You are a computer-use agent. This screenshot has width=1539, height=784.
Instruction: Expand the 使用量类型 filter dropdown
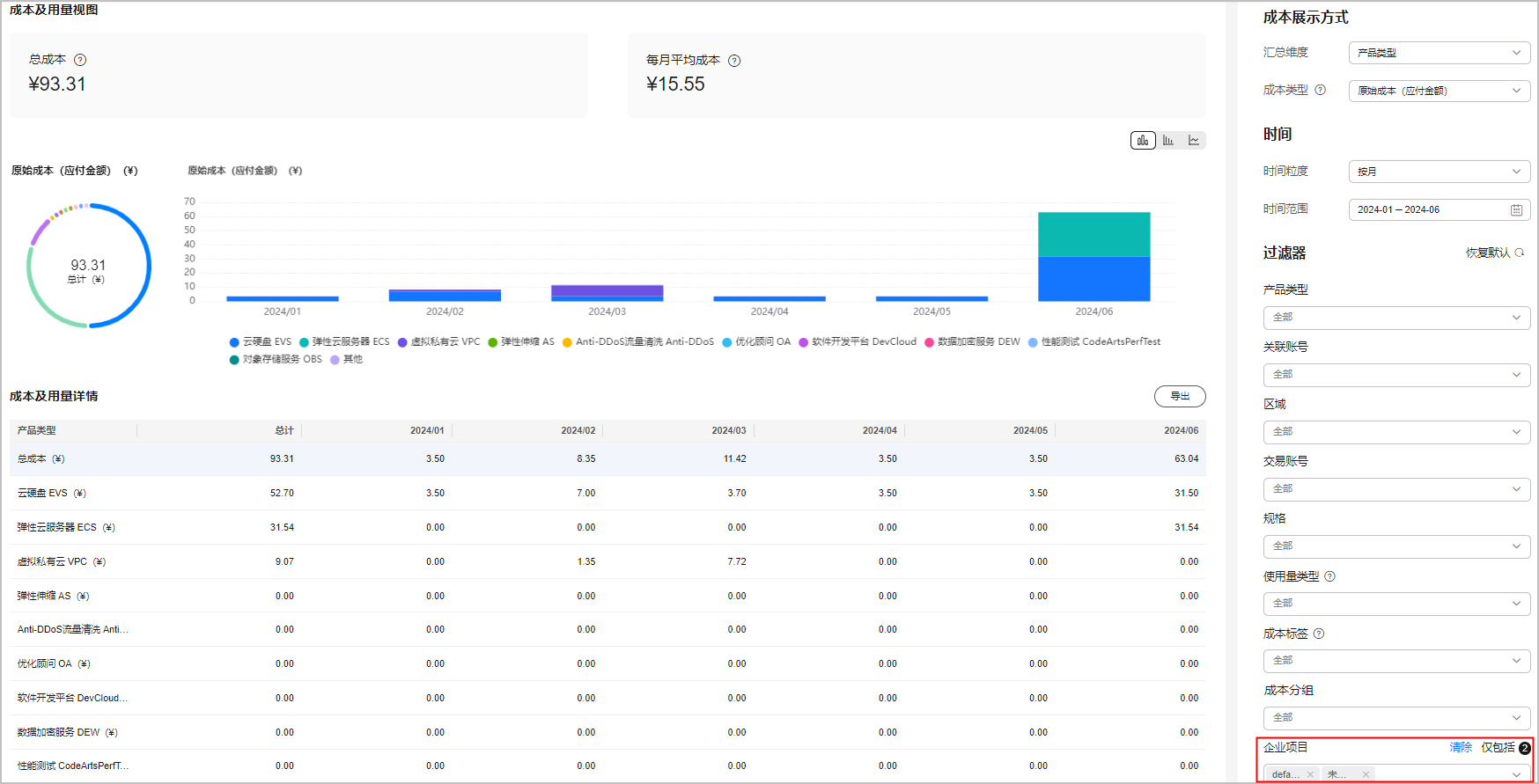click(x=1396, y=604)
